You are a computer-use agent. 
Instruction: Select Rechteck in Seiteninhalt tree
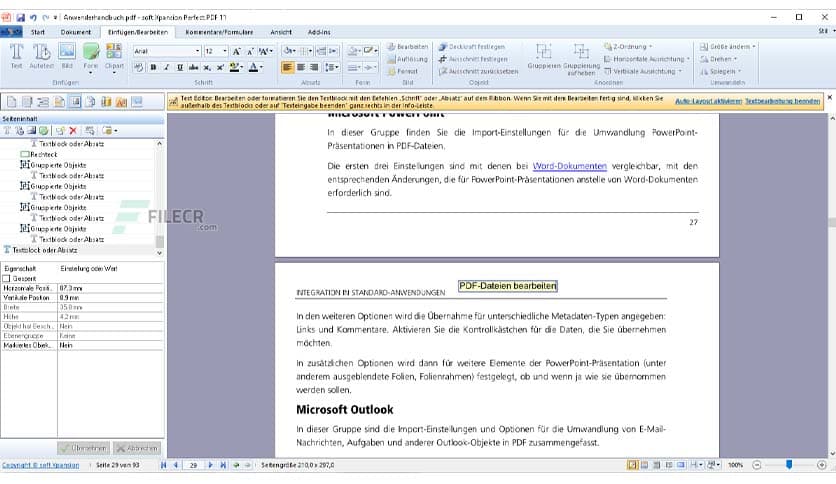click(x=38, y=155)
